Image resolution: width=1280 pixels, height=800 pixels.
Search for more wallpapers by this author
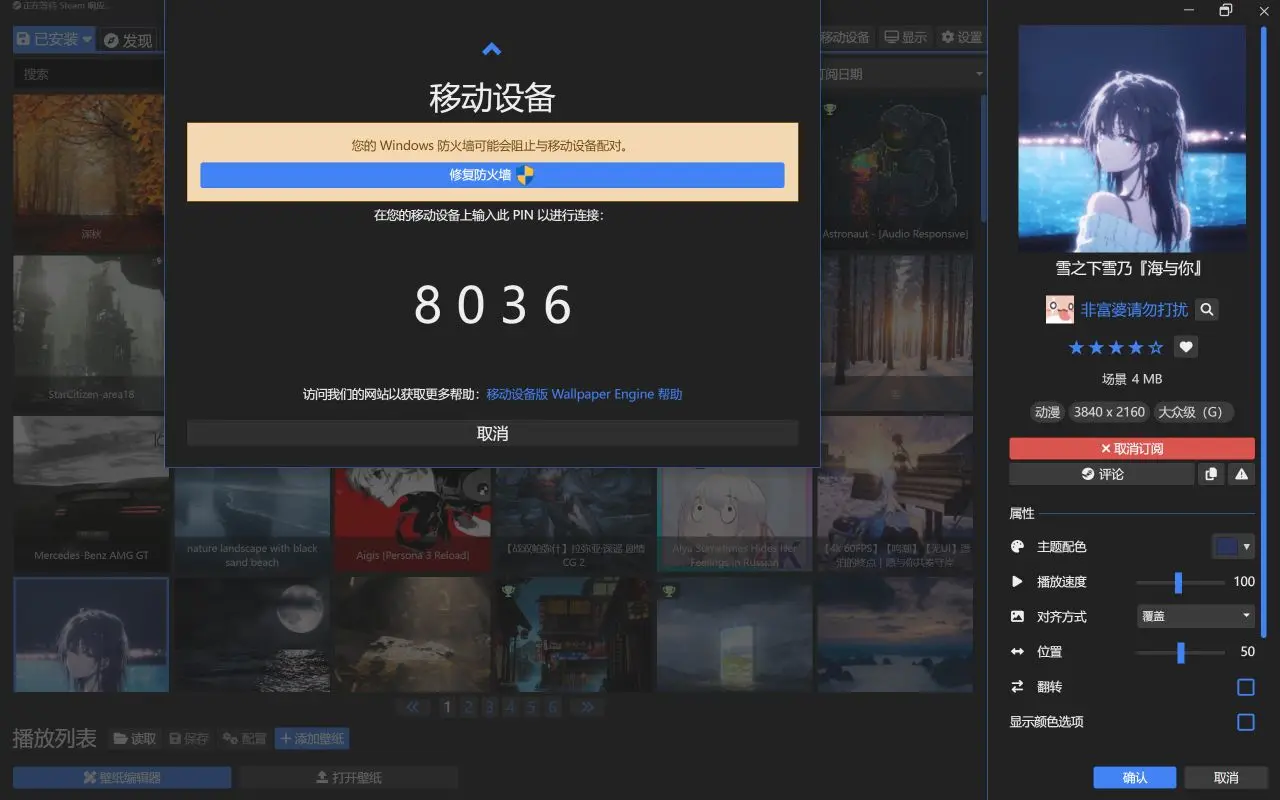pos(1207,310)
